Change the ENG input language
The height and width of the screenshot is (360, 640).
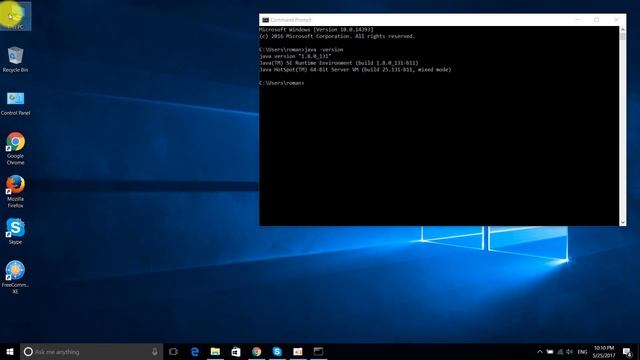click(x=582, y=352)
